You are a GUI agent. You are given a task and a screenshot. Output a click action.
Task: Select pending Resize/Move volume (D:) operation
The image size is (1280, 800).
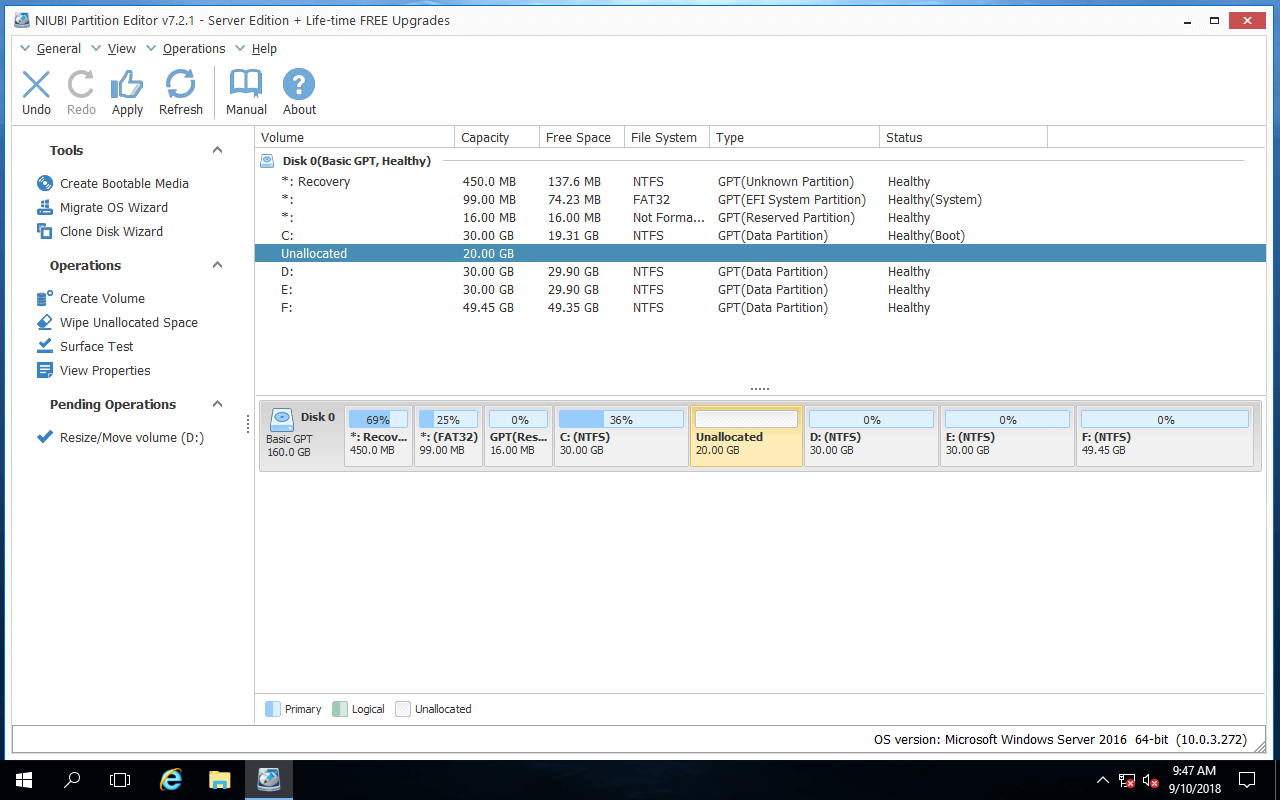pos(131,438)
